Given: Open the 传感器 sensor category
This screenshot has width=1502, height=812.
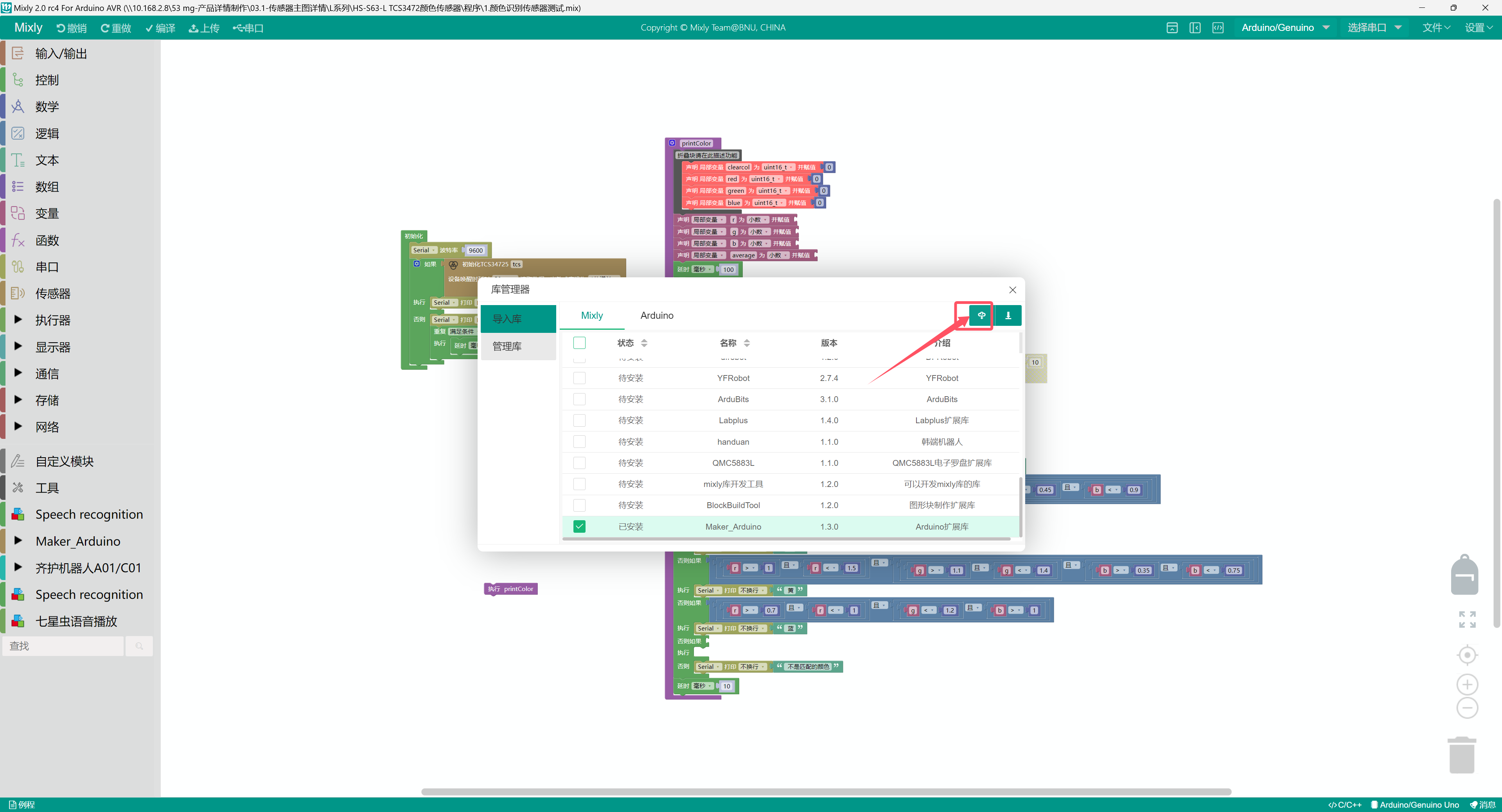Looking at the screenshot, I should tap(52, 293).
